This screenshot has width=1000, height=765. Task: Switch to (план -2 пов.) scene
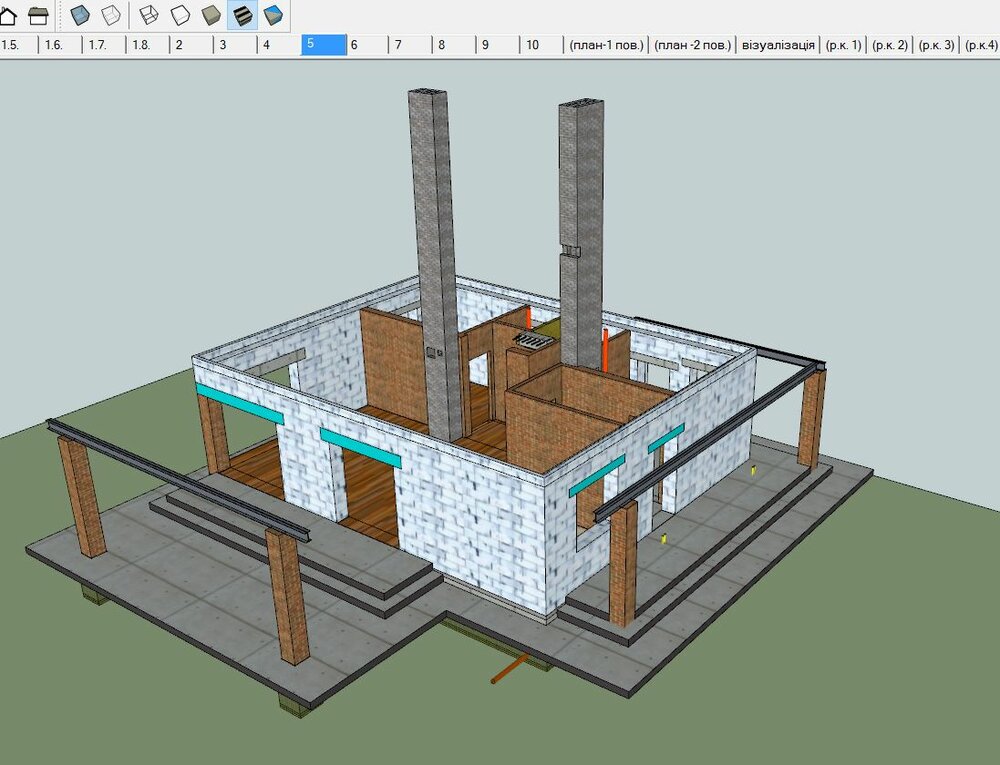point(692,45)
